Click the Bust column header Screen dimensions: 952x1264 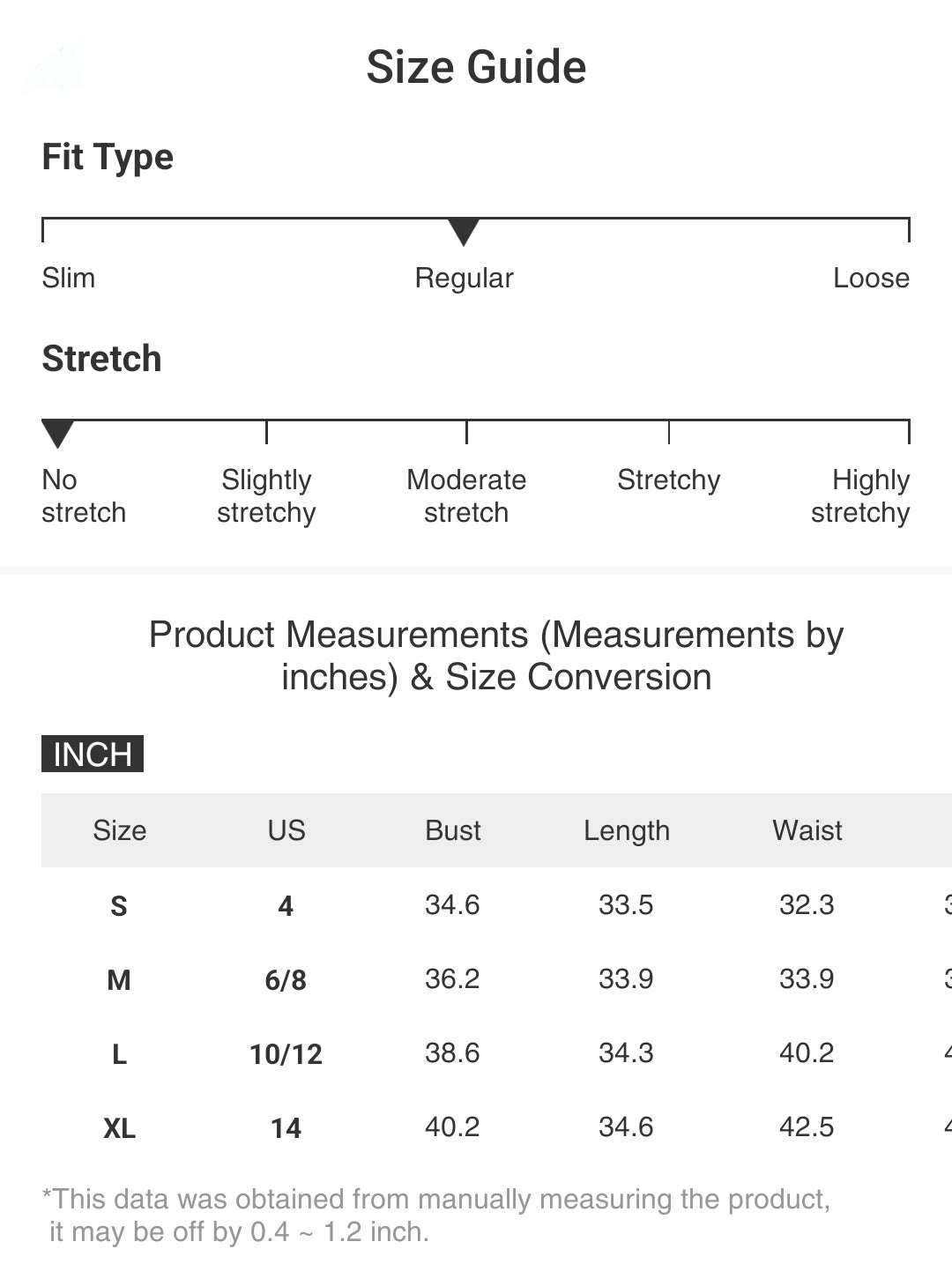(x=453, y=830)
